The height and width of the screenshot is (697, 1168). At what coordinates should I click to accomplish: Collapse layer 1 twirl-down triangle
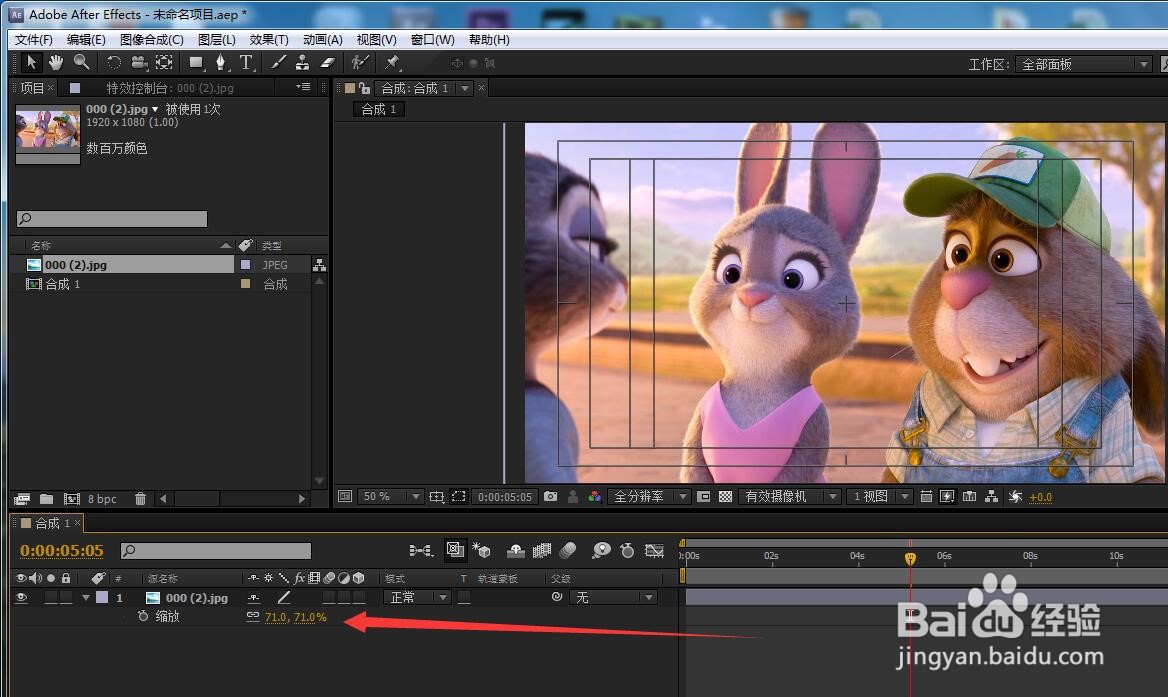[x=86, y=597]
